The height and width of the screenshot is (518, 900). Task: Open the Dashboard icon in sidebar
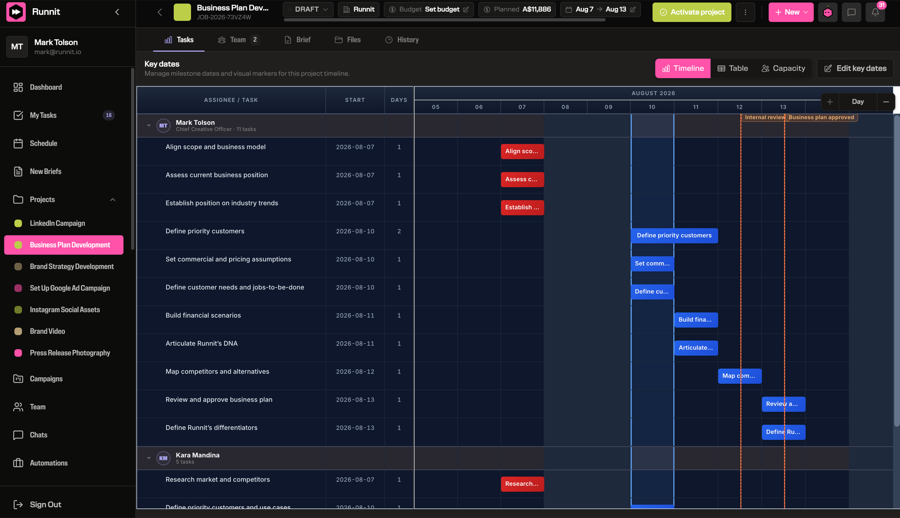click(x=18, y=87)
